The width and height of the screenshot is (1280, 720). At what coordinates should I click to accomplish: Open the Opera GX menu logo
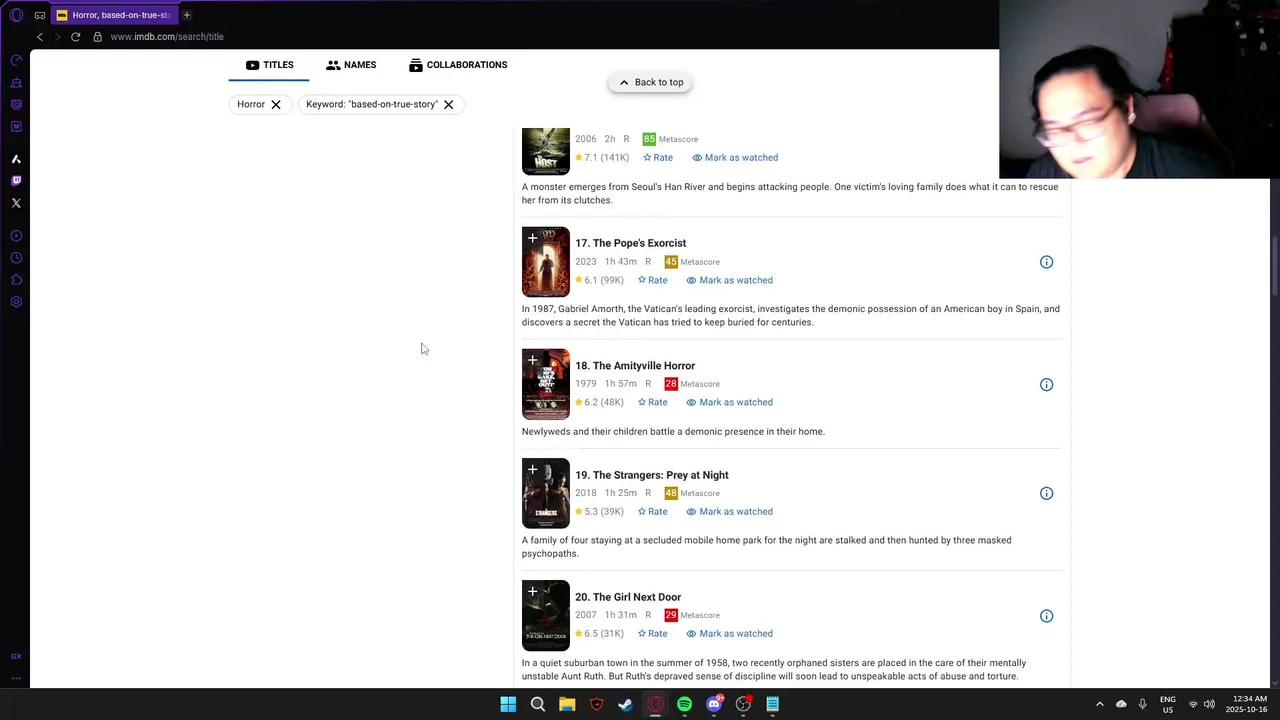[x=16, y=15]
